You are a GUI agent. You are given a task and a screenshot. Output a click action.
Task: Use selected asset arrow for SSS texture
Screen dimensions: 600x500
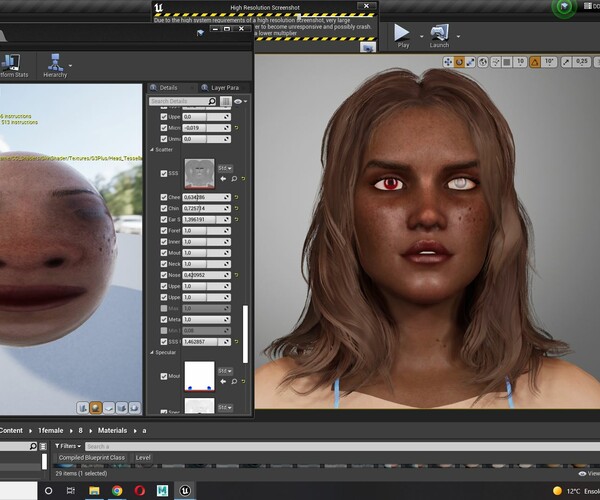pyautogui.click(x=223, y=179)
